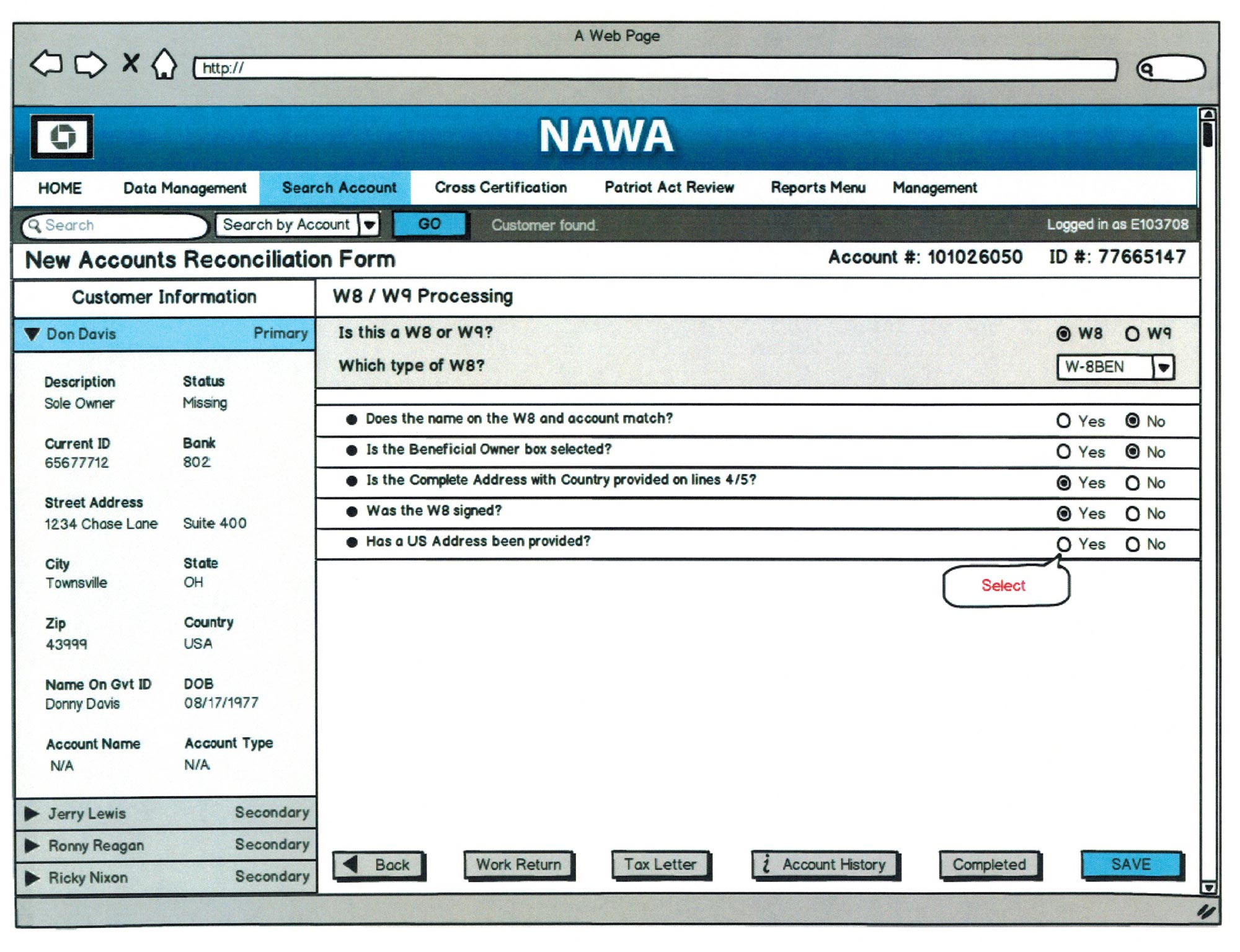
Task: Click the ID # 77665147 text
Action: [x=1117, y=257]
